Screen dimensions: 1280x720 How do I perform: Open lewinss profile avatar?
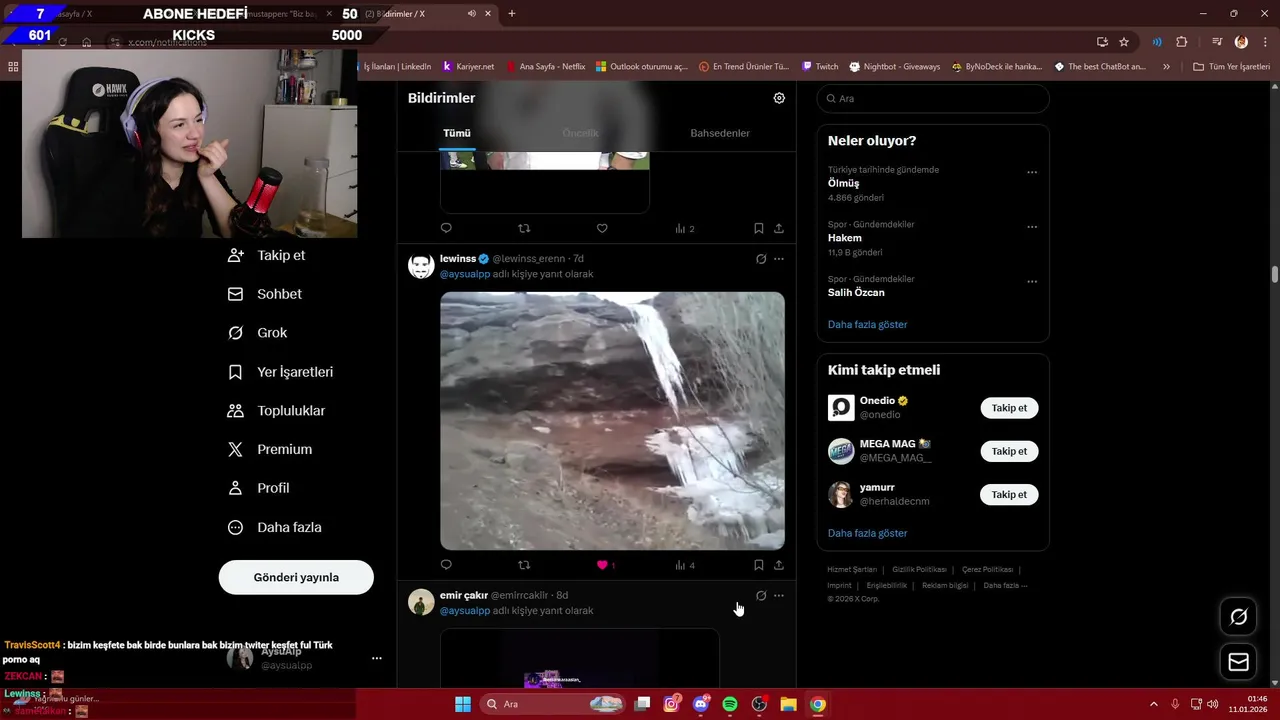pyautogui.click(x=421, y=266)
